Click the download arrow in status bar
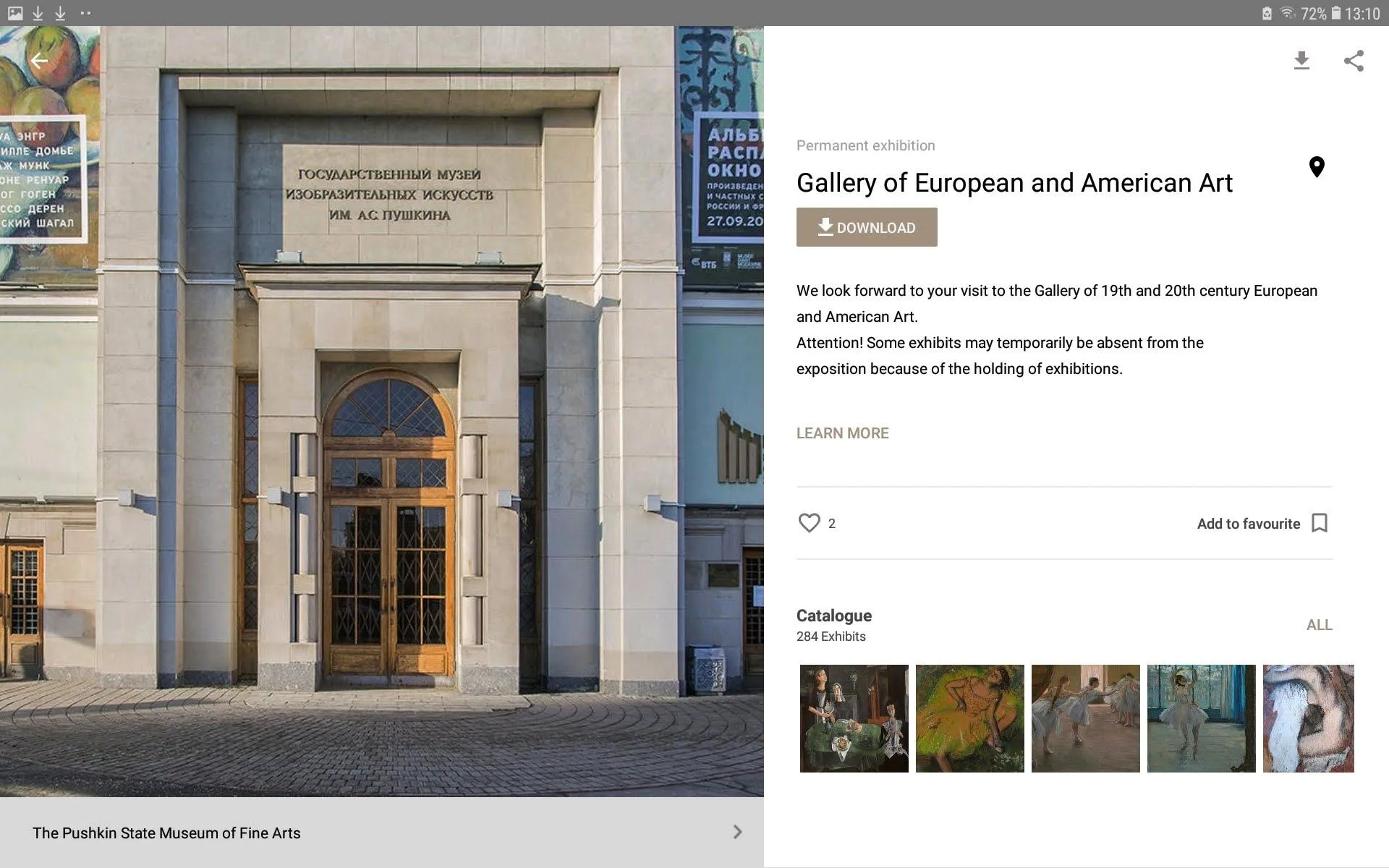The width and height of the screenshot is (1389, 868). click(x=37, y=13)
